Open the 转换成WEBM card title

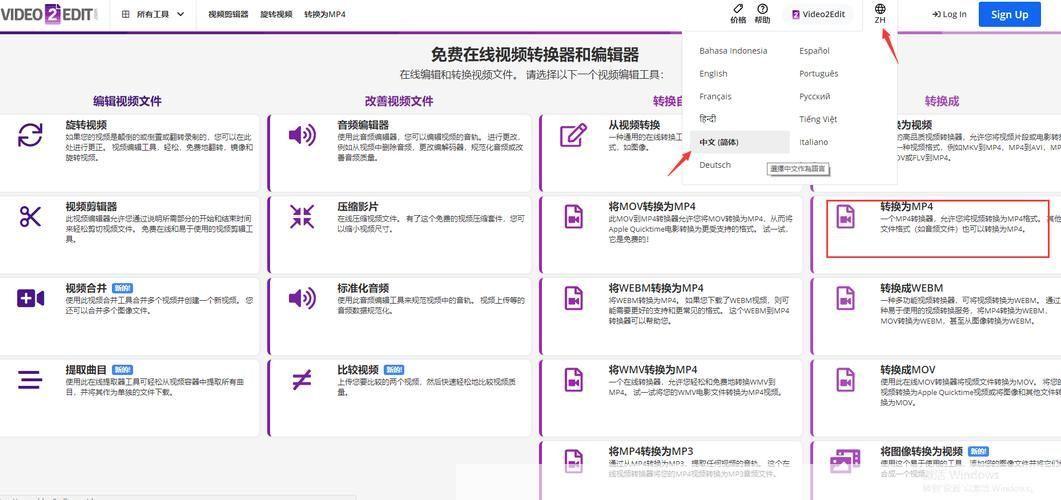(911, 288)
